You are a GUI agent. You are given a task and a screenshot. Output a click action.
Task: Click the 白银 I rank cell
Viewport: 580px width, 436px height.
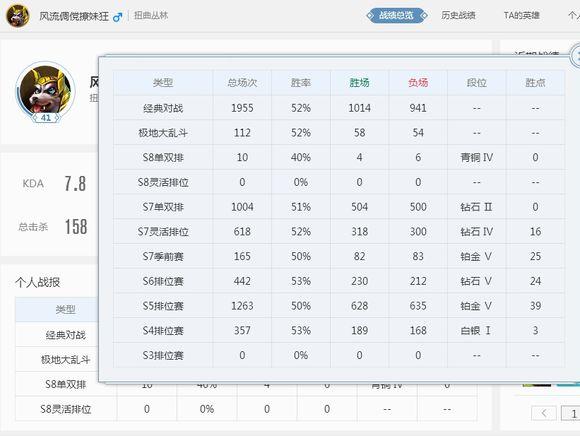[476, 331]
